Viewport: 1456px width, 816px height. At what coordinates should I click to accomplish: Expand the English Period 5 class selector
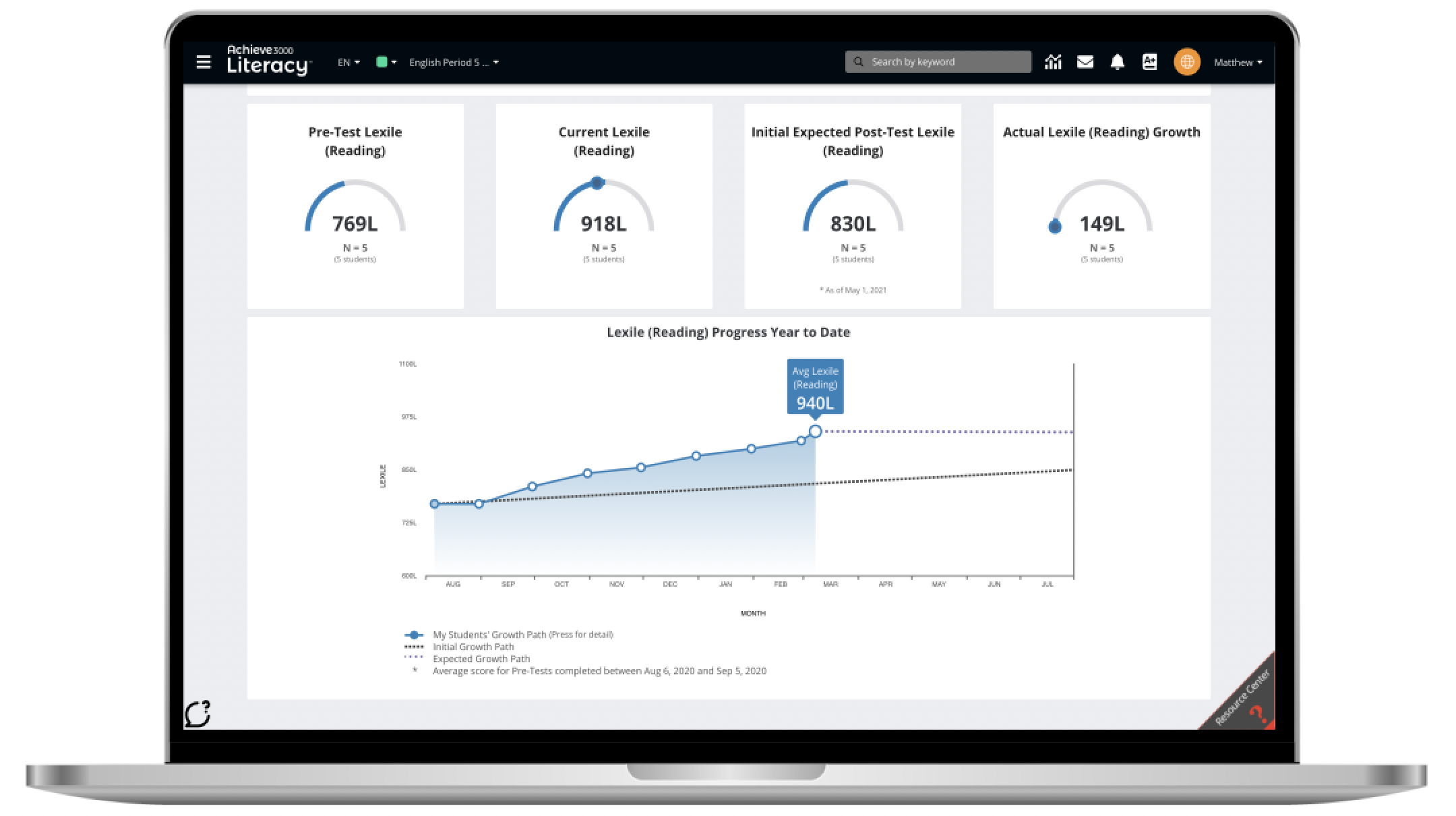point(454,62)
